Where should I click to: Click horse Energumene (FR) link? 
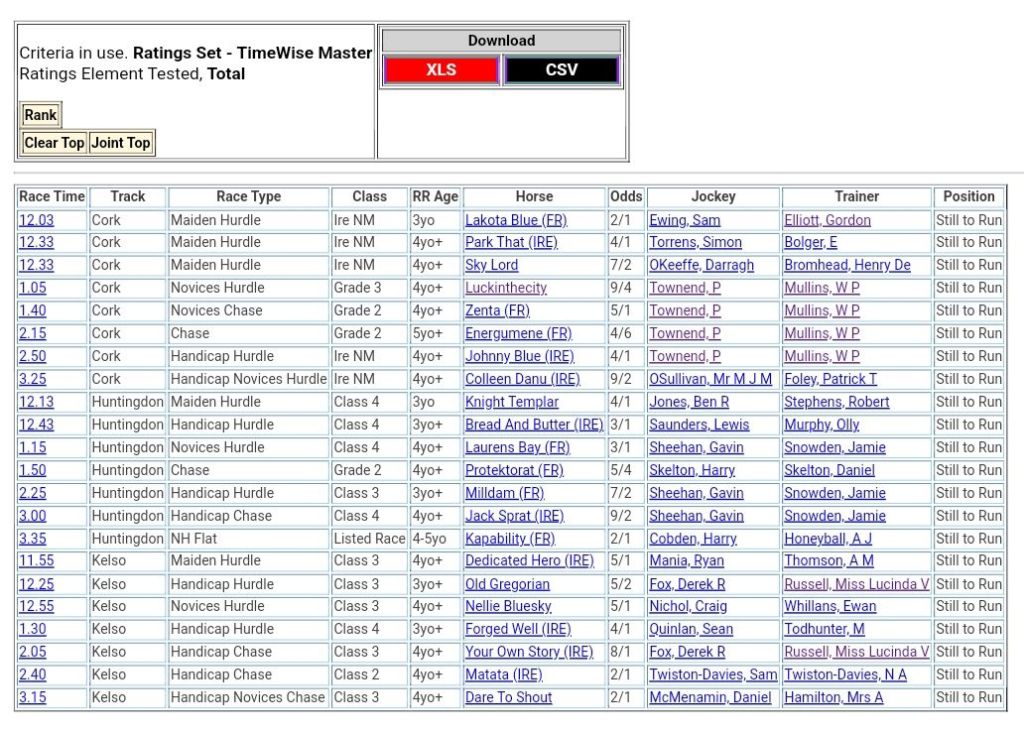point(518,333)
